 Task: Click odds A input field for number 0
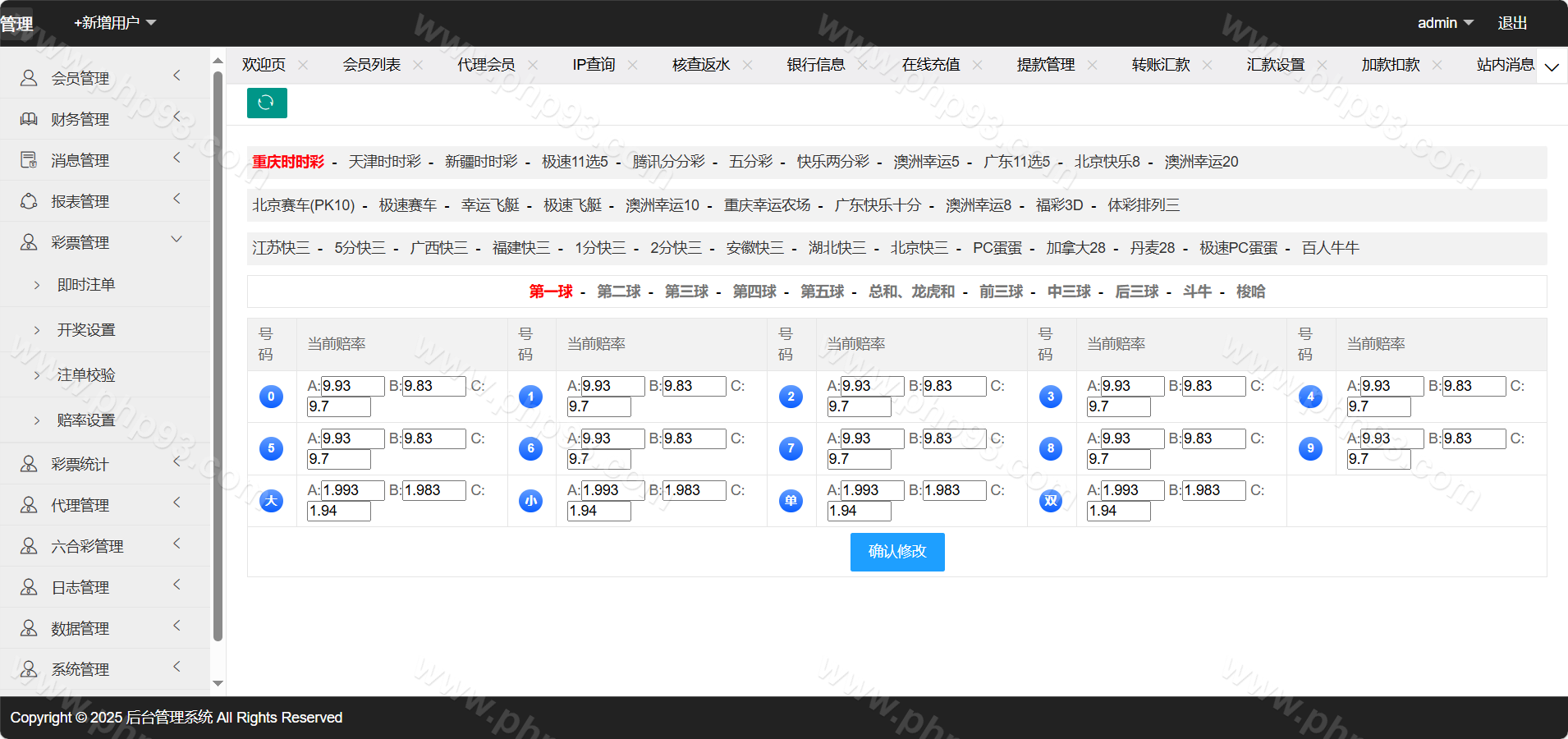point(352,386)
